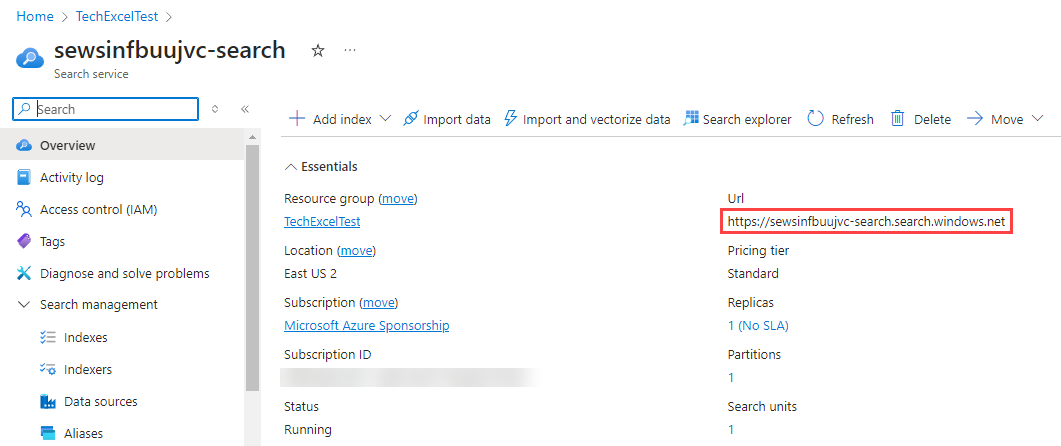Click the Access control people icon
The image size is (1061, 446).
click(x=24, y=209)
